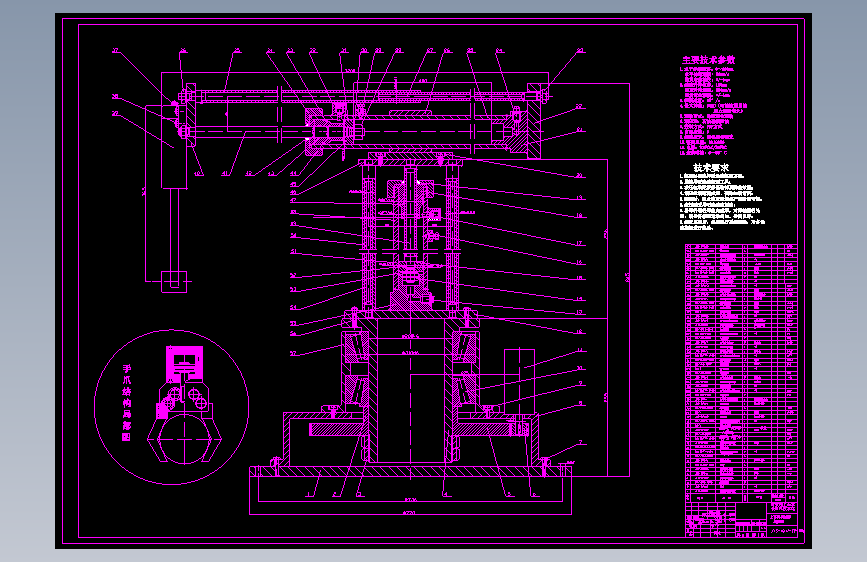Image resolution: width=867 pixels, height=562 pixels.
Task: Select the 主要技术参数 heading text
Action: 708,60
